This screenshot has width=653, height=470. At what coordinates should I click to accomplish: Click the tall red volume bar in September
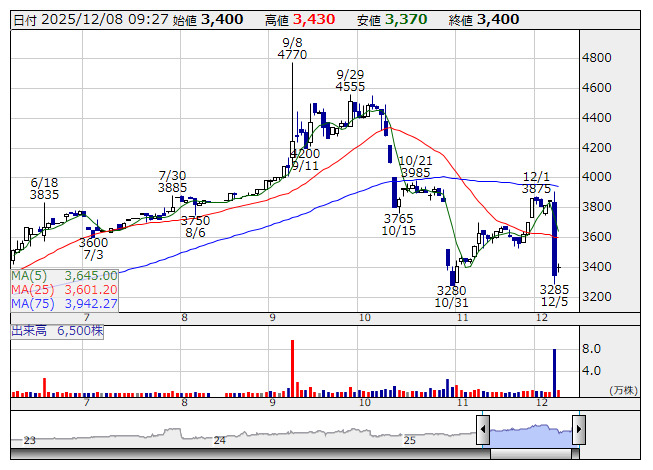coord(292,368)
